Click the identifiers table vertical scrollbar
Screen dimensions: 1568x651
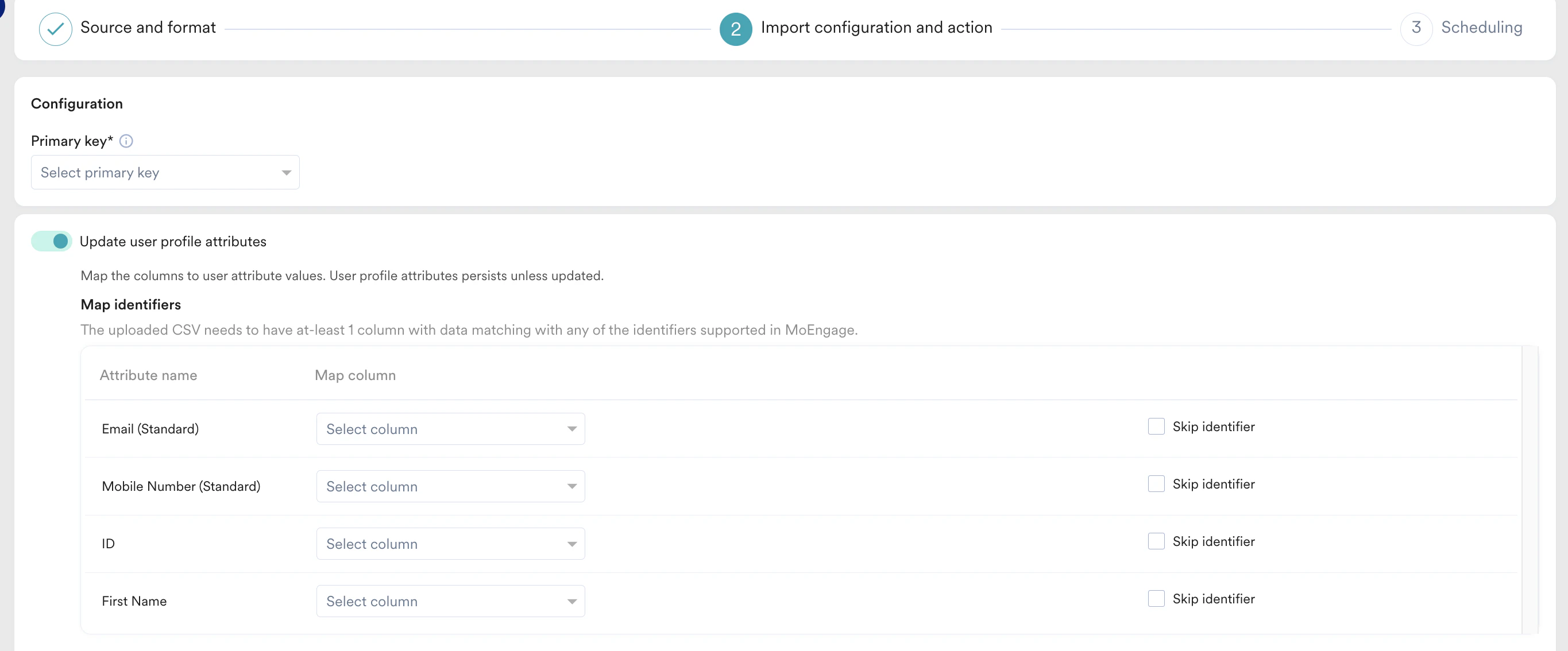click(x=1530, y=490)
